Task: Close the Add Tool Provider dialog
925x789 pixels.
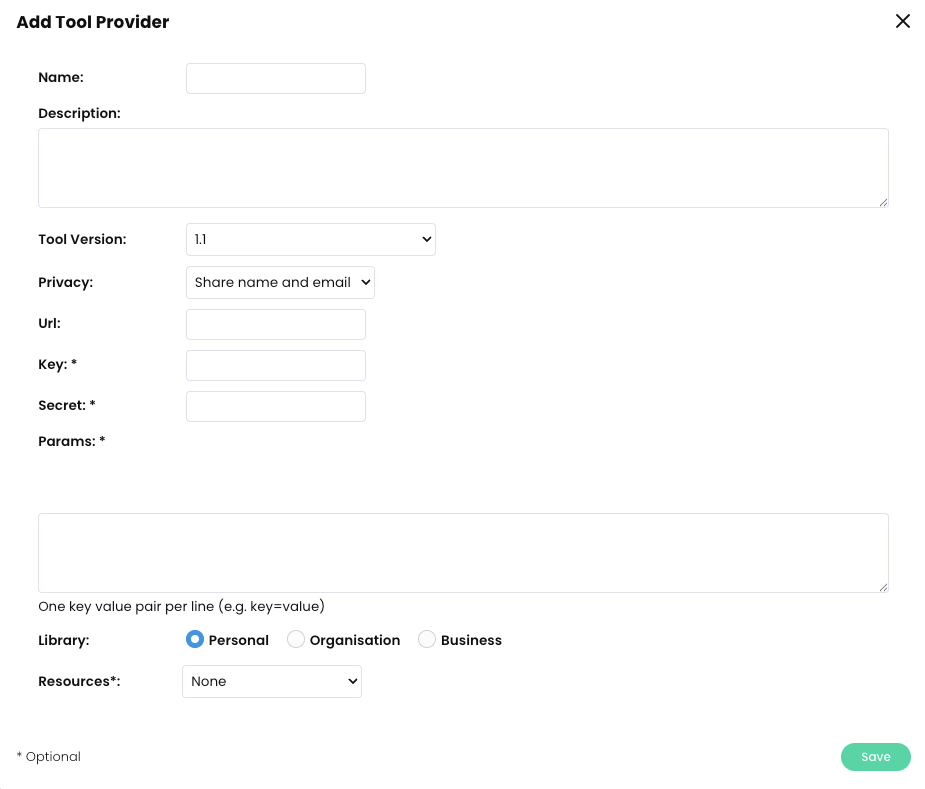Action: pyautogui.click(x=903, y=20)
